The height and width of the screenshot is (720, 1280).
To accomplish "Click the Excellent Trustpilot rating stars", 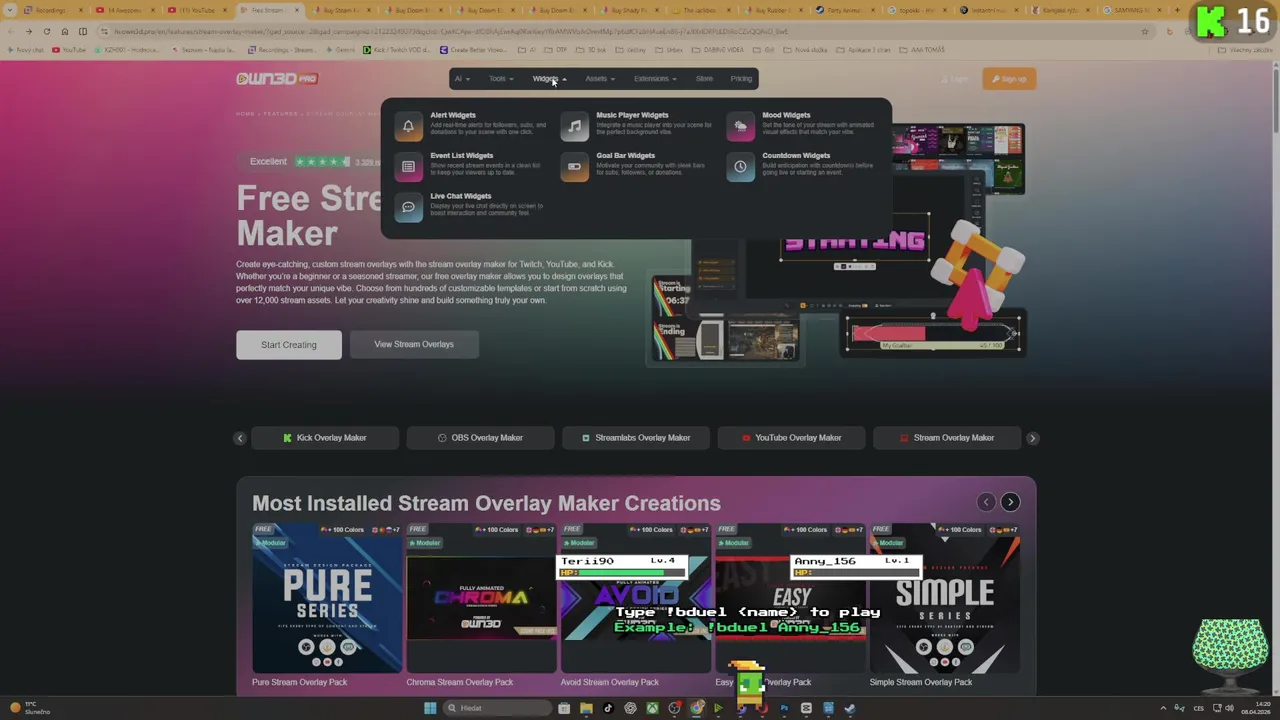I will coord(321,161).
